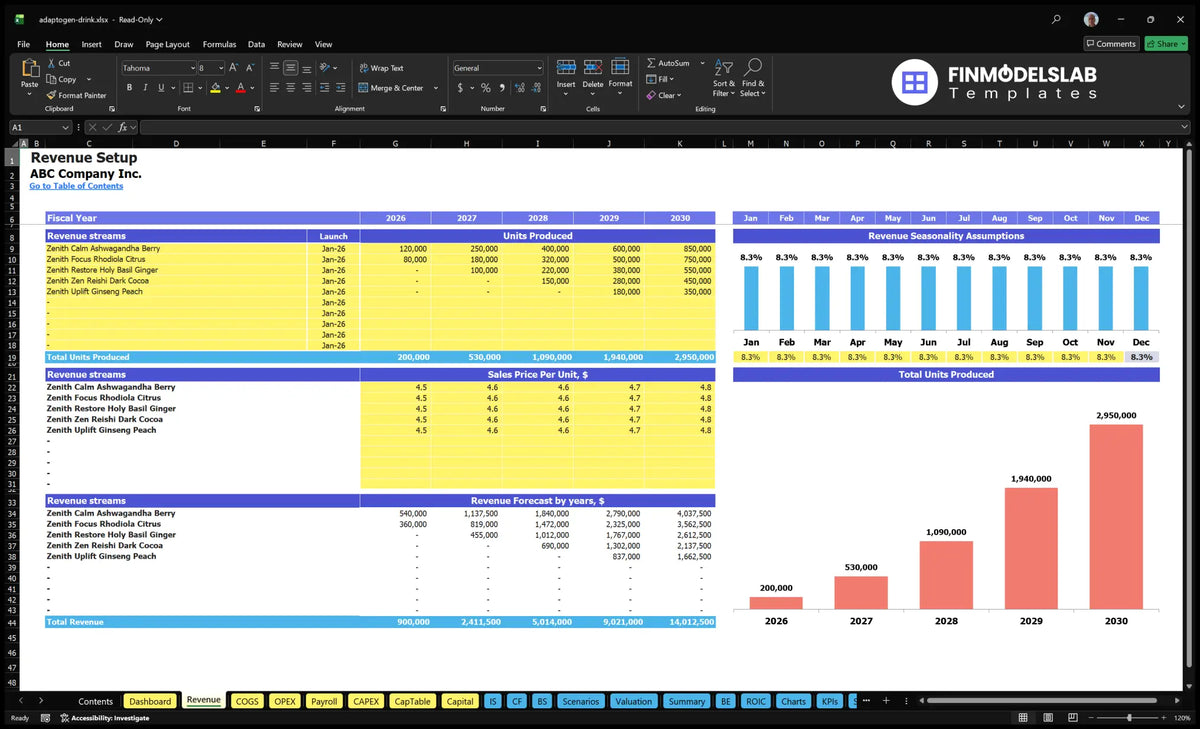Open the Insert ribbon tab
The image size is (1200, 729).
91,44
